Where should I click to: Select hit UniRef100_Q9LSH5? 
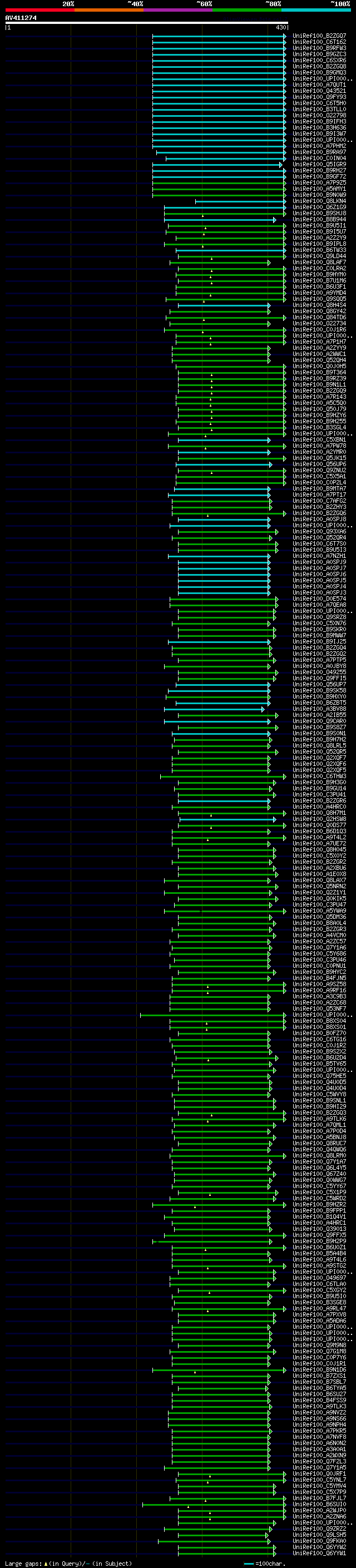pos(319,1535)
